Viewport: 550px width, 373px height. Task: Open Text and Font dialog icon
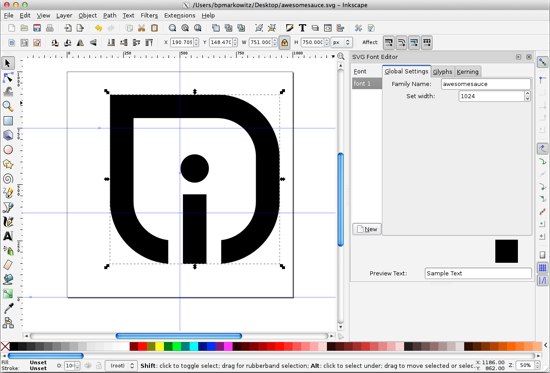[x=302, y=28]
